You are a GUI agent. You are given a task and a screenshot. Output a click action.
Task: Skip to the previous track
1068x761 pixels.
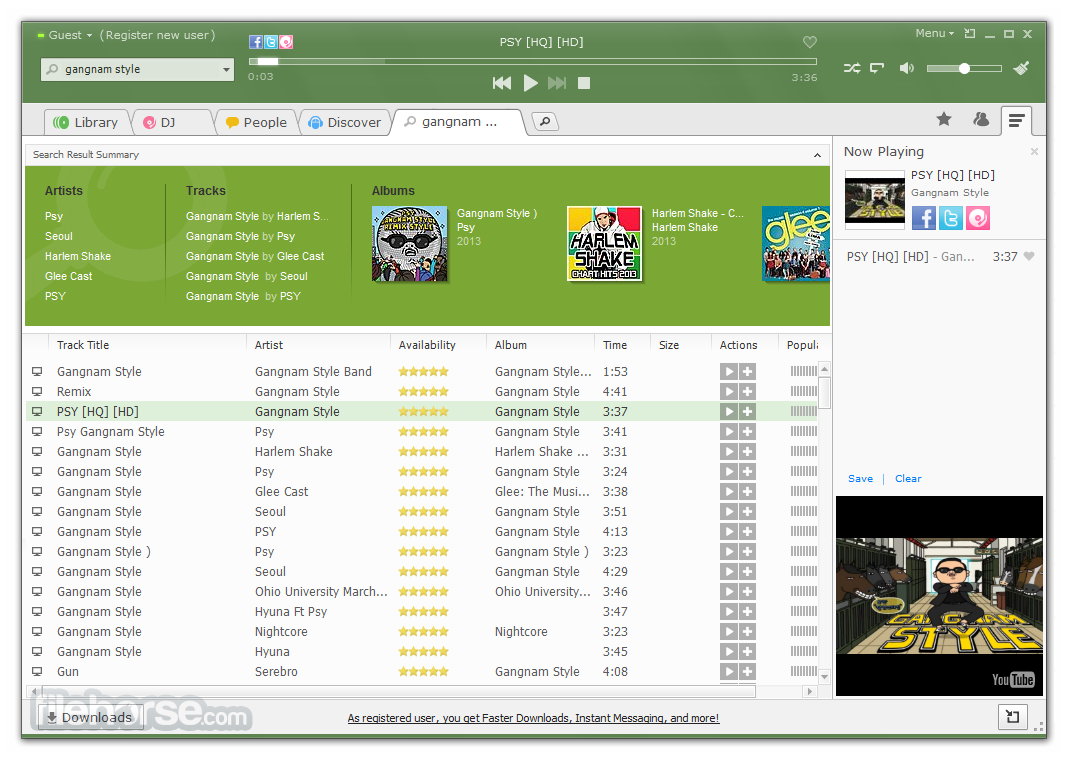tap(502, 83)
